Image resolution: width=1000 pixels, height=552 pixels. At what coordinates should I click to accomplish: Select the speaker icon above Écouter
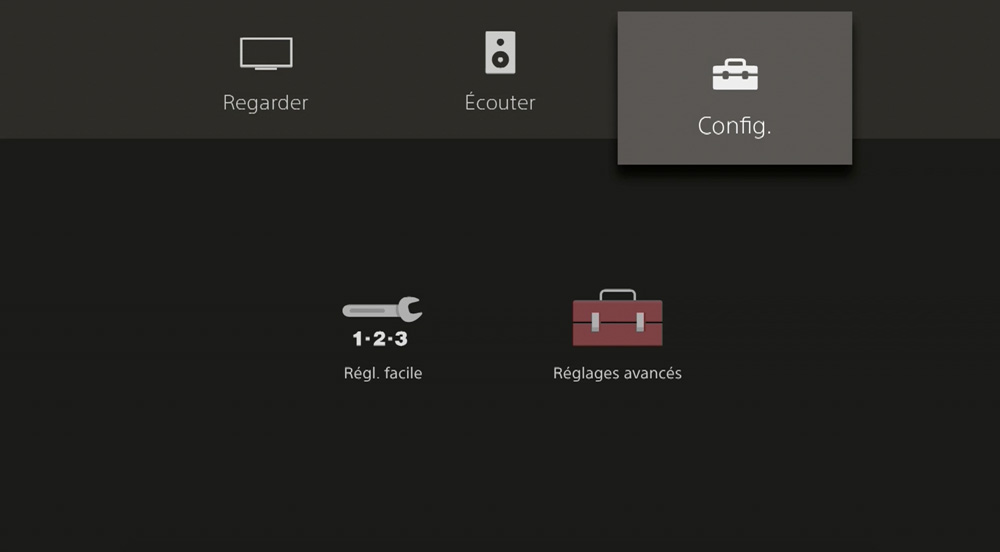(x=500, y=52)
